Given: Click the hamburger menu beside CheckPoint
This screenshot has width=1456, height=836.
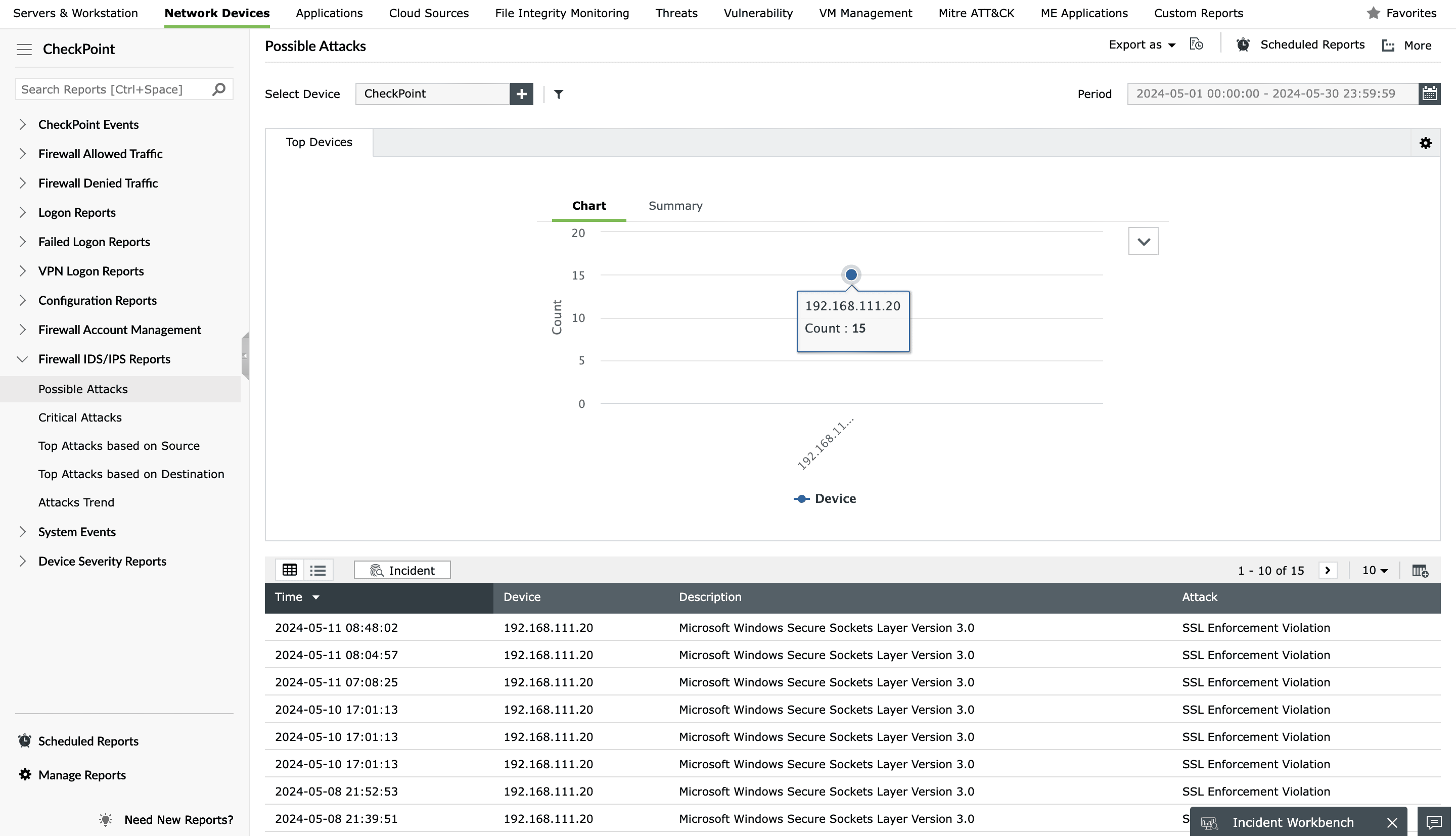Looking at the screenshot, I should coord(24,50).
